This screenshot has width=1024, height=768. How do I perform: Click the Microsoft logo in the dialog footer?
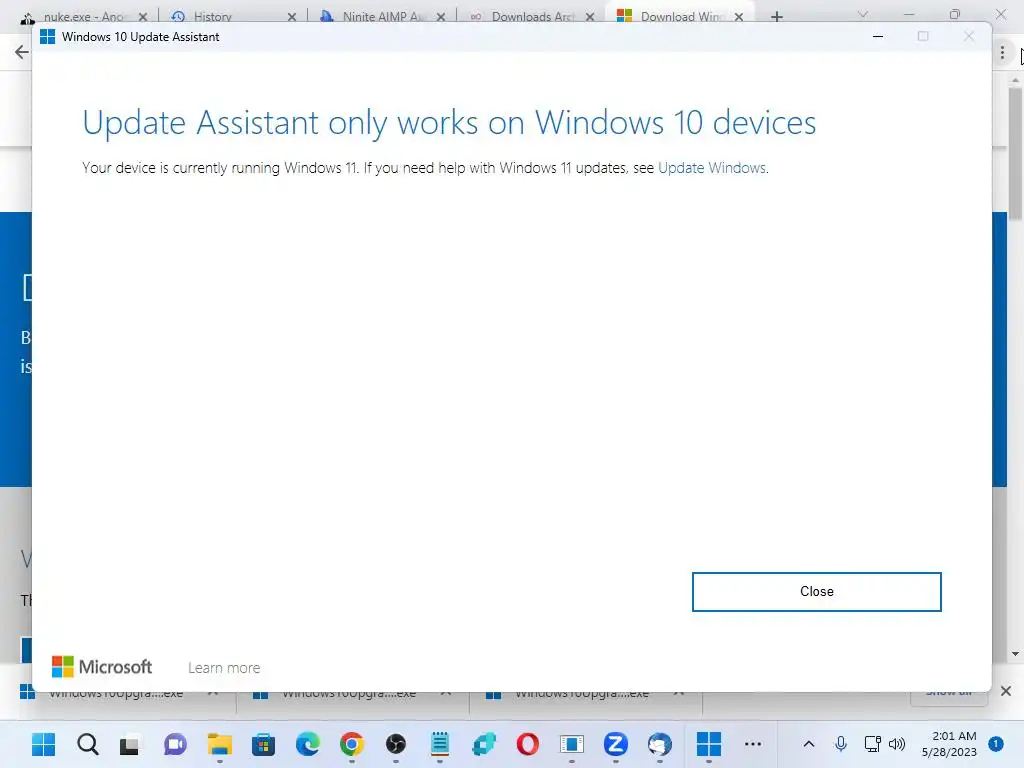[102, 667]
